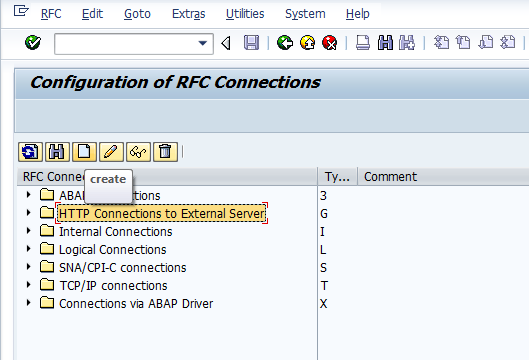529x360 pixels.
Task: Click the green checkmark Enter icon
Action: 33,43
